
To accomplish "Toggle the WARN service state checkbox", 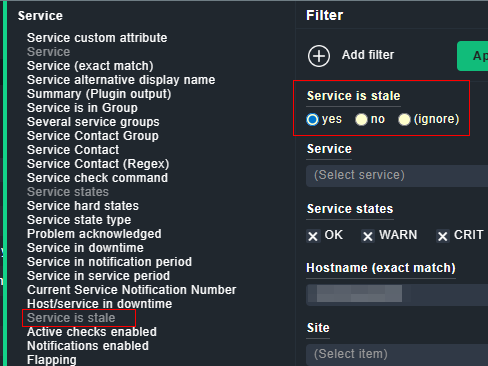I will (x=368, y=236).
